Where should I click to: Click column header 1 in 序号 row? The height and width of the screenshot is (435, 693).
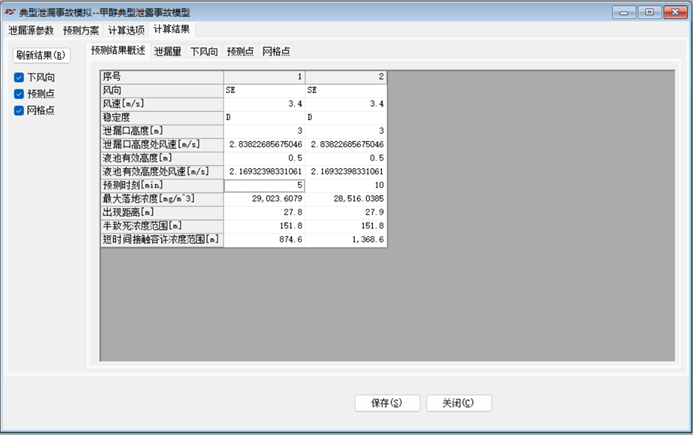pyautogui.click(x=264, y=77)
